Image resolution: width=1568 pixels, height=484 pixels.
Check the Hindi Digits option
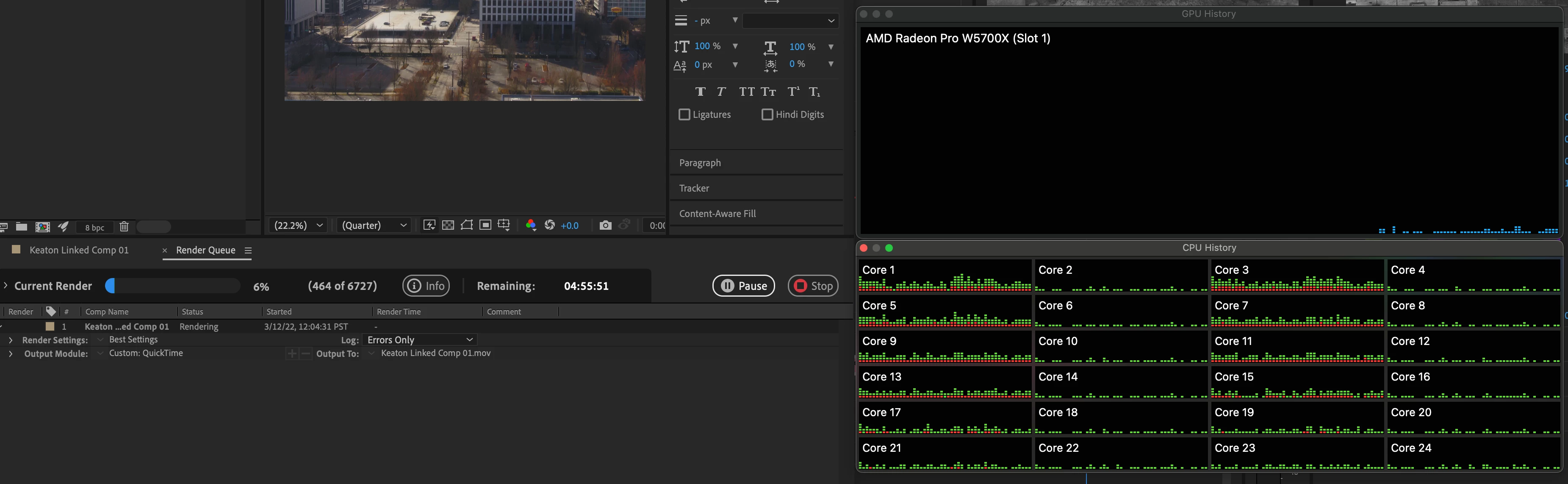(x=767, y=114)
